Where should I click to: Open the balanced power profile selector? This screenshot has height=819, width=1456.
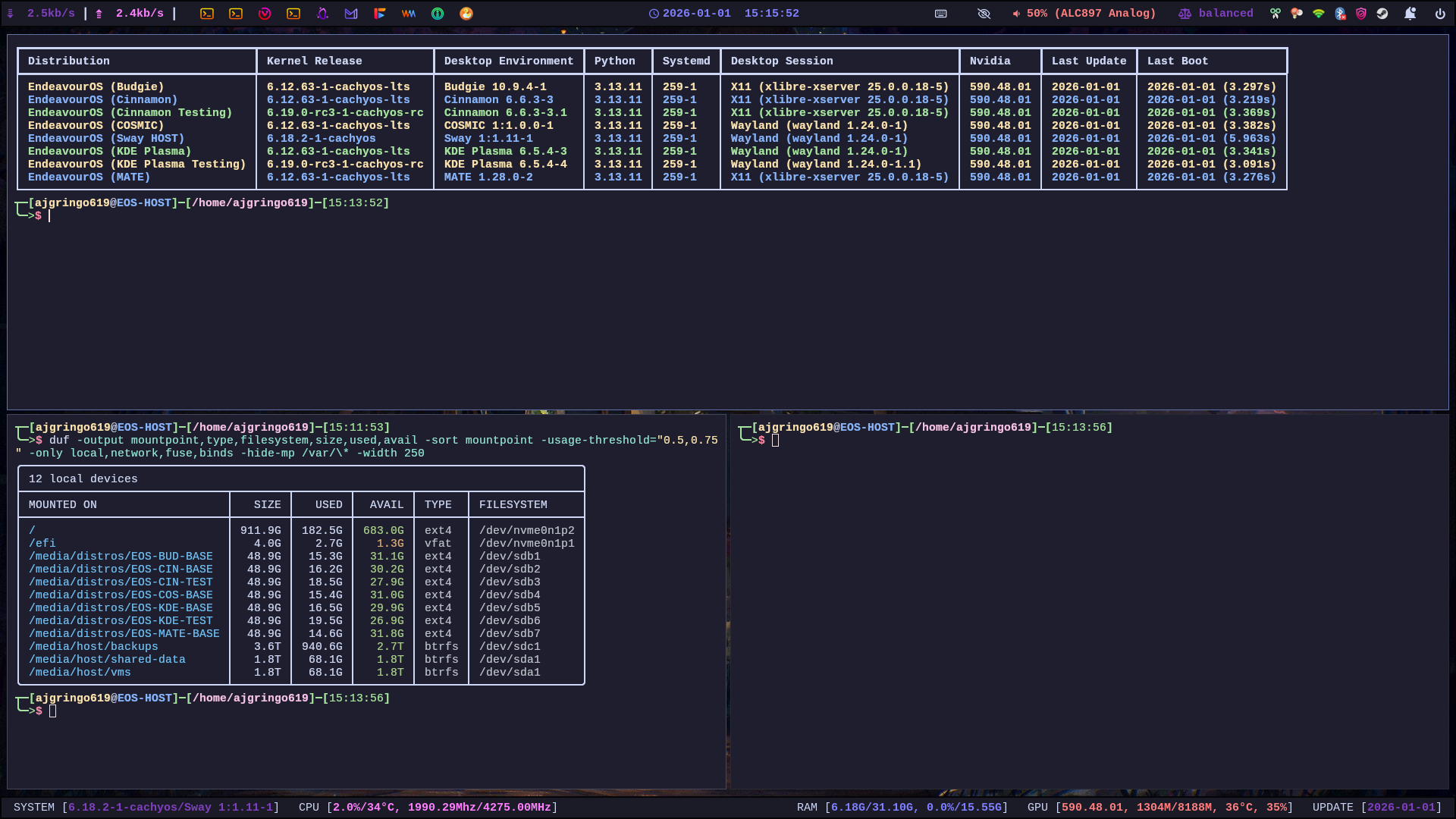pos(1216,14)
